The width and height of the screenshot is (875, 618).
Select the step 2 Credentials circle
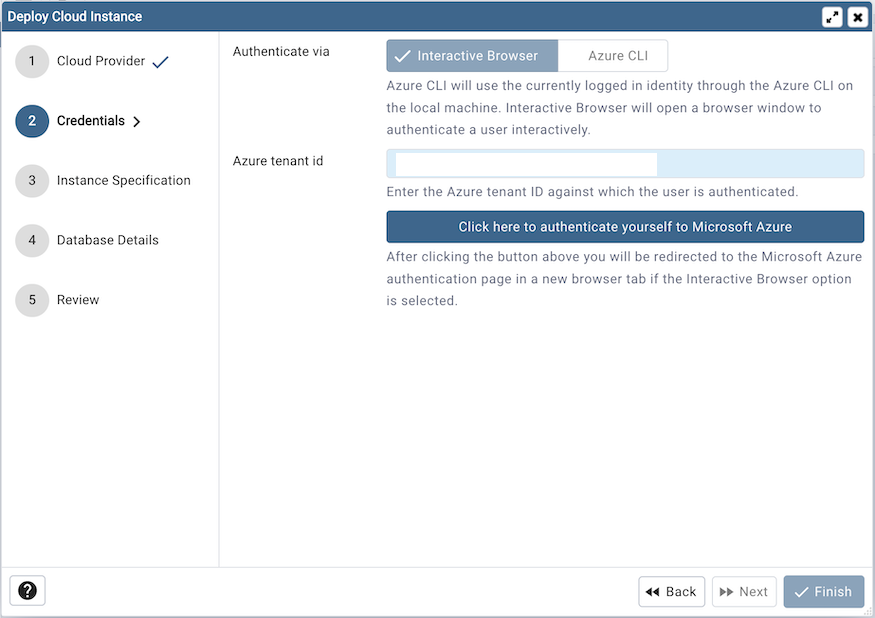pos(31,121)
